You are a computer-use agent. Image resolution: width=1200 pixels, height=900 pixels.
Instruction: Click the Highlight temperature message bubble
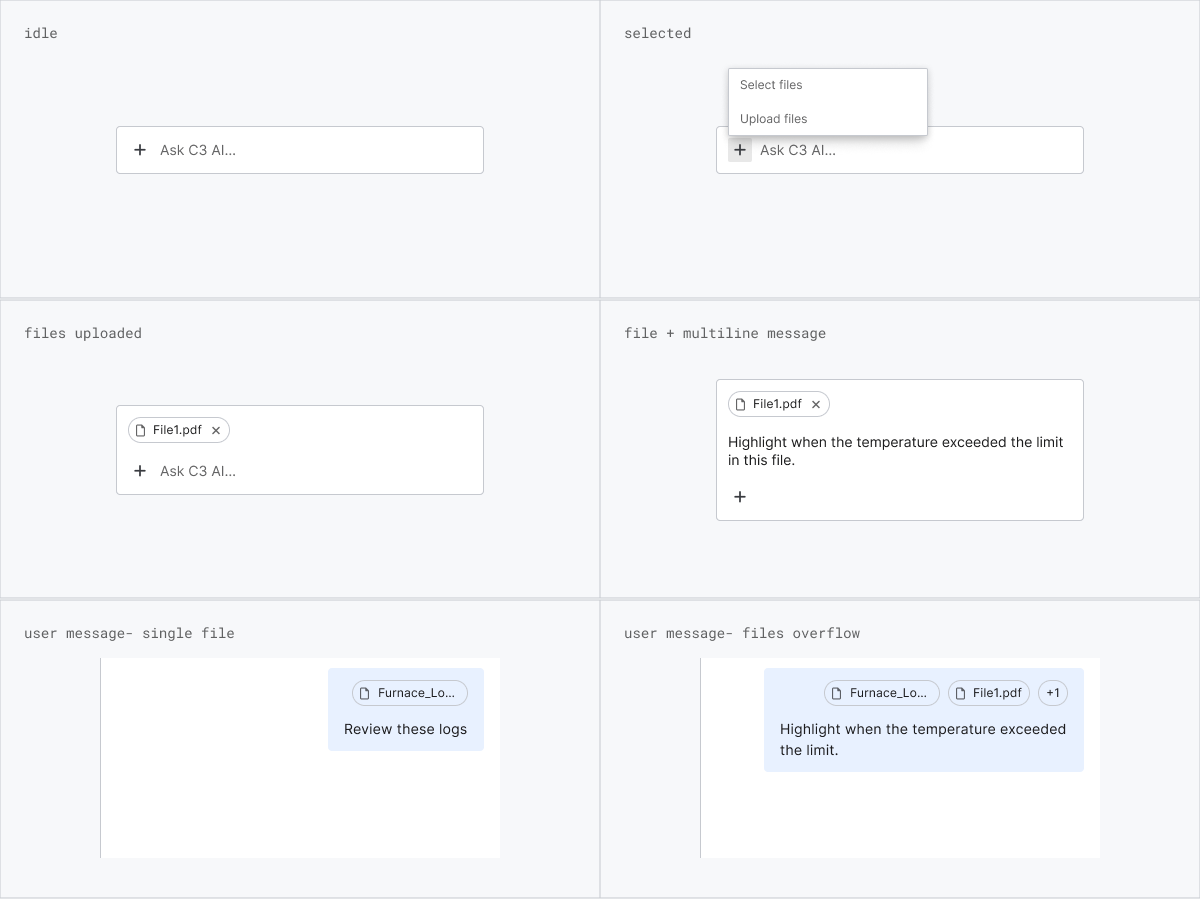pyautogui.click(x=922, y=740)
